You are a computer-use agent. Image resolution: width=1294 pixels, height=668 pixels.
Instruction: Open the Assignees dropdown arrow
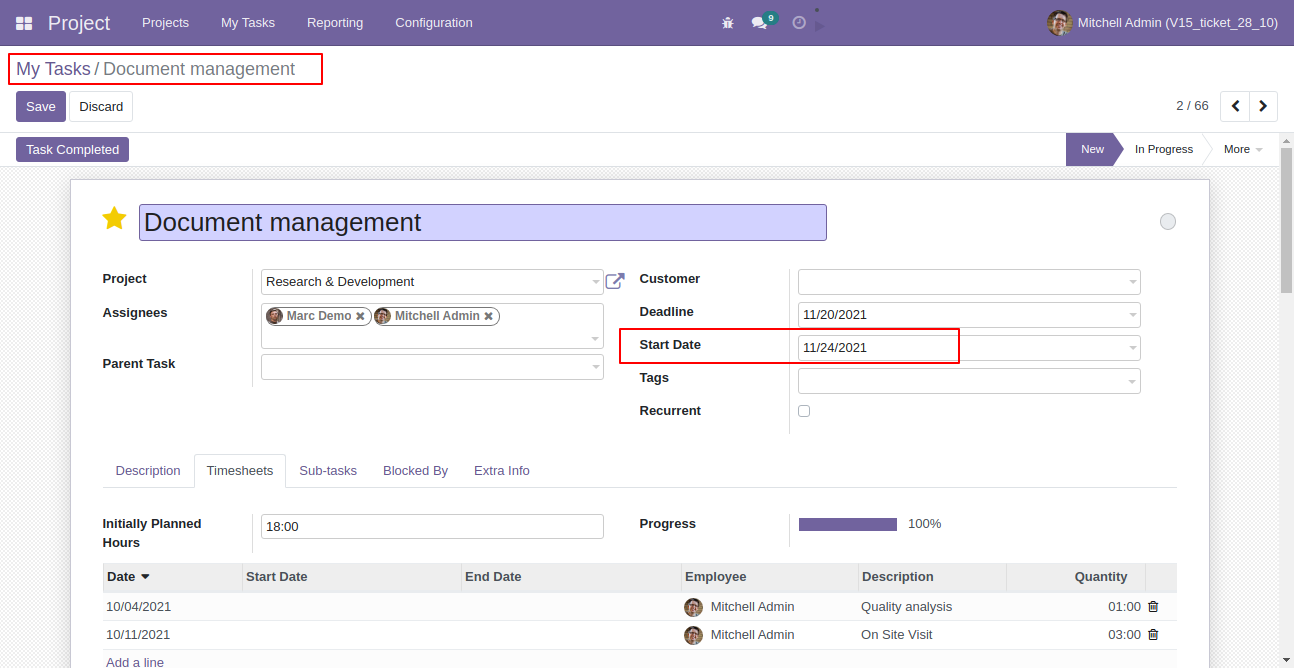tap(596, 339)
